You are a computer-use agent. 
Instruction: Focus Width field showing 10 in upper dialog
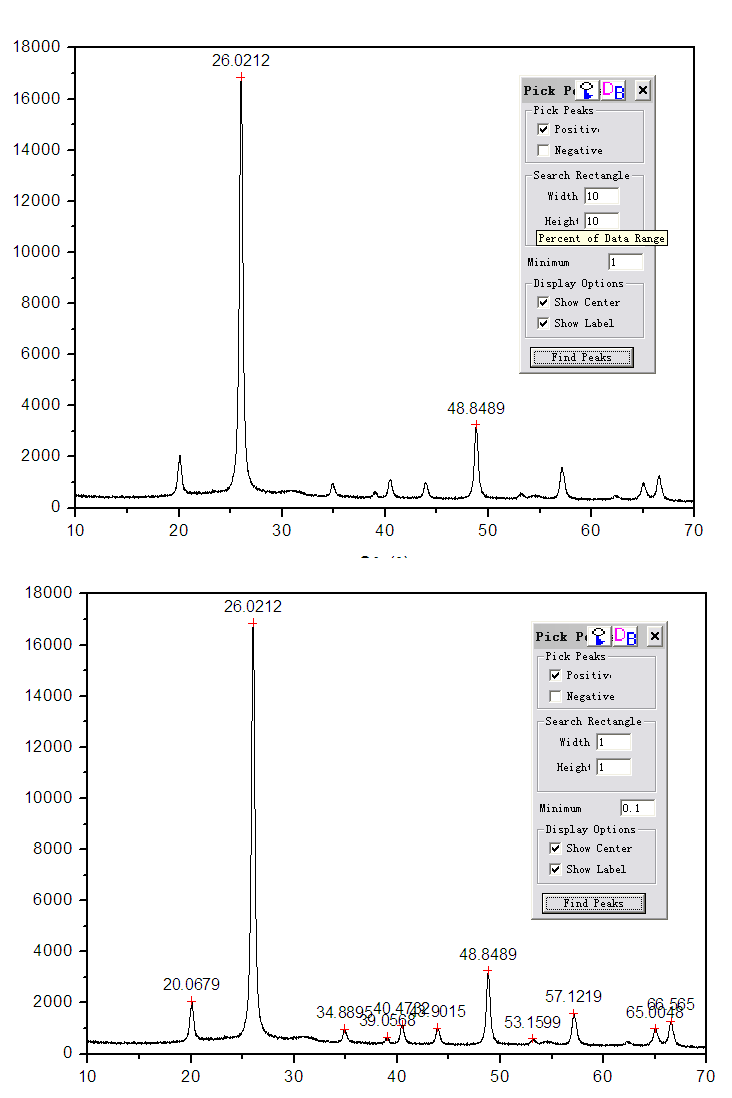(602, 196)
